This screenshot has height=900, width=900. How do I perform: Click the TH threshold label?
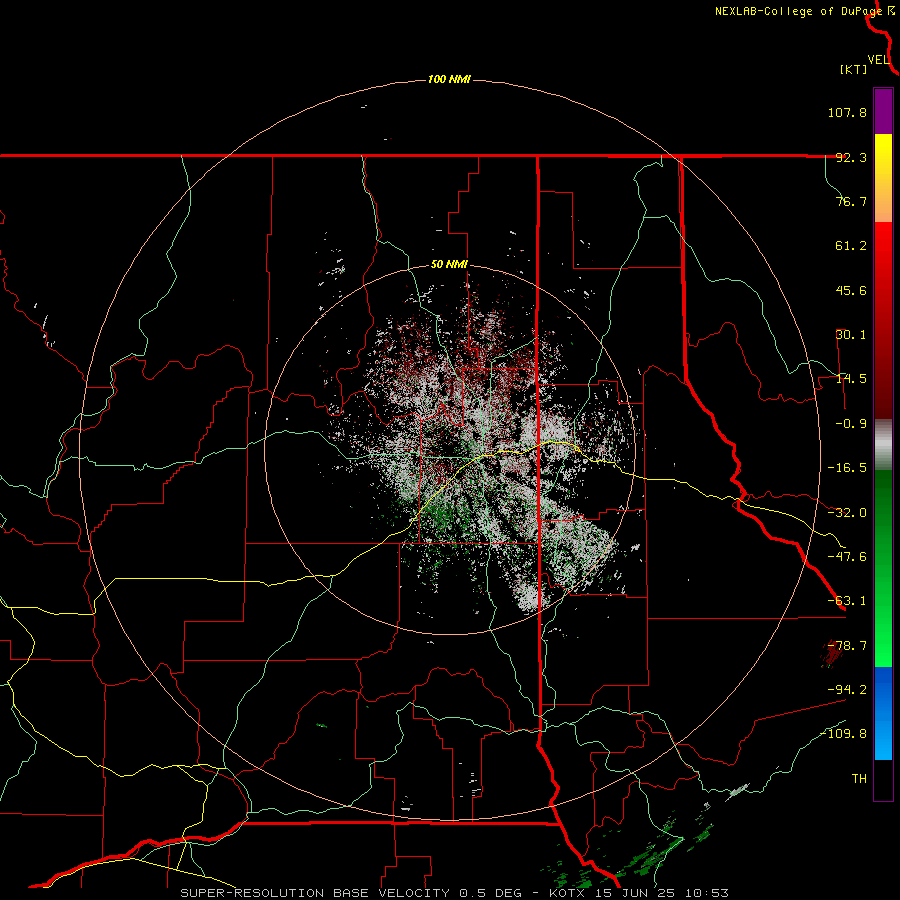click(x=859, y=779)
